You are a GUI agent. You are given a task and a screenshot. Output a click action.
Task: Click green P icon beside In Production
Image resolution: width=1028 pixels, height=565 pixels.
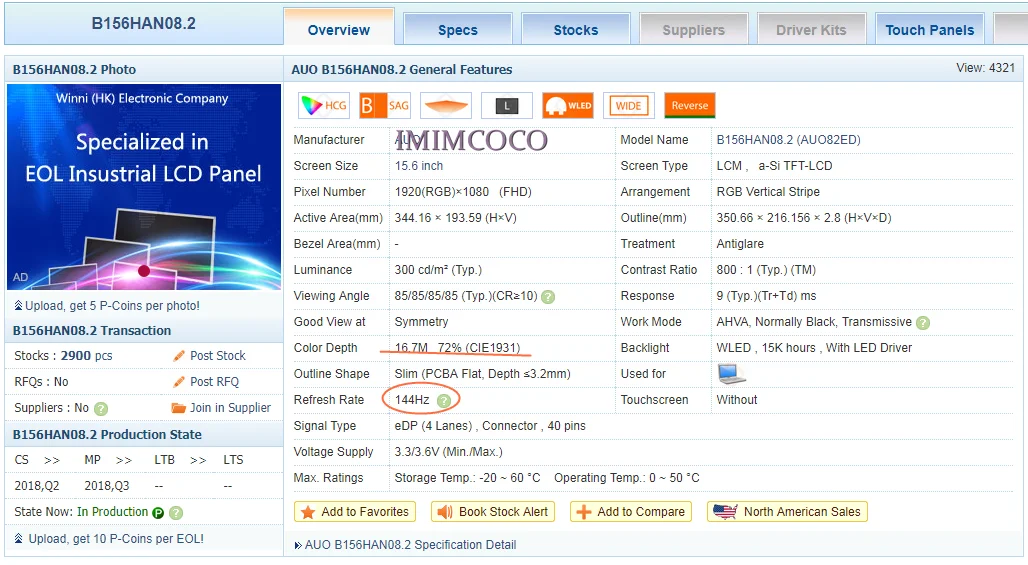click(158, 513)
